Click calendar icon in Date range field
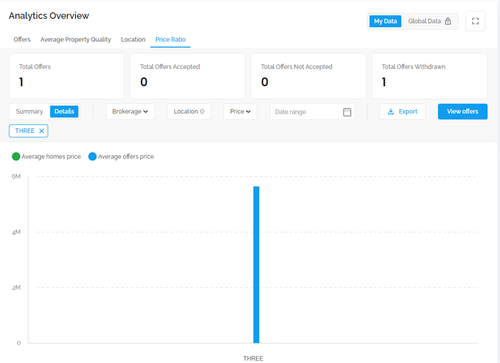Image resolution: width=500 pixels, height=363 pixels. point(347,112)
